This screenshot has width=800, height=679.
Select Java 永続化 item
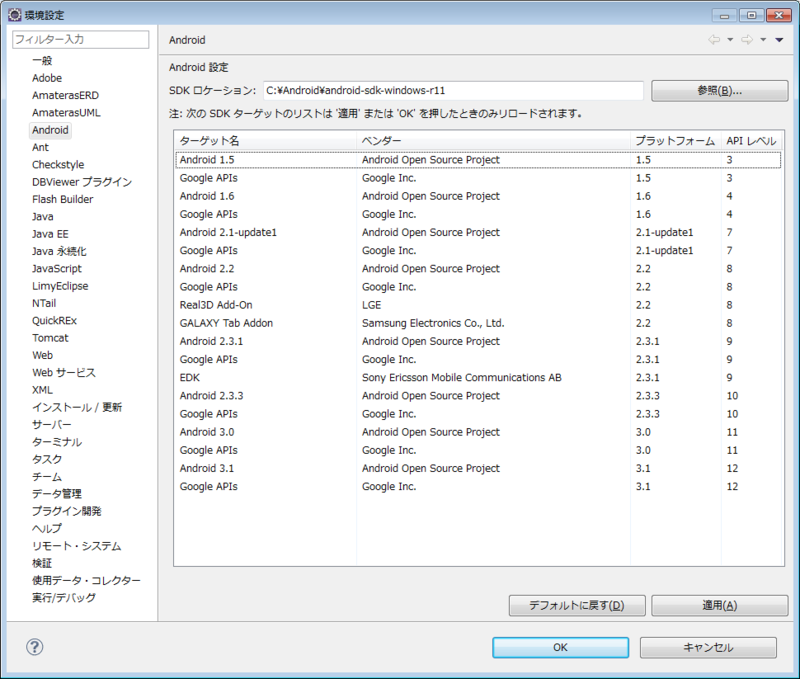click(59, 252)
